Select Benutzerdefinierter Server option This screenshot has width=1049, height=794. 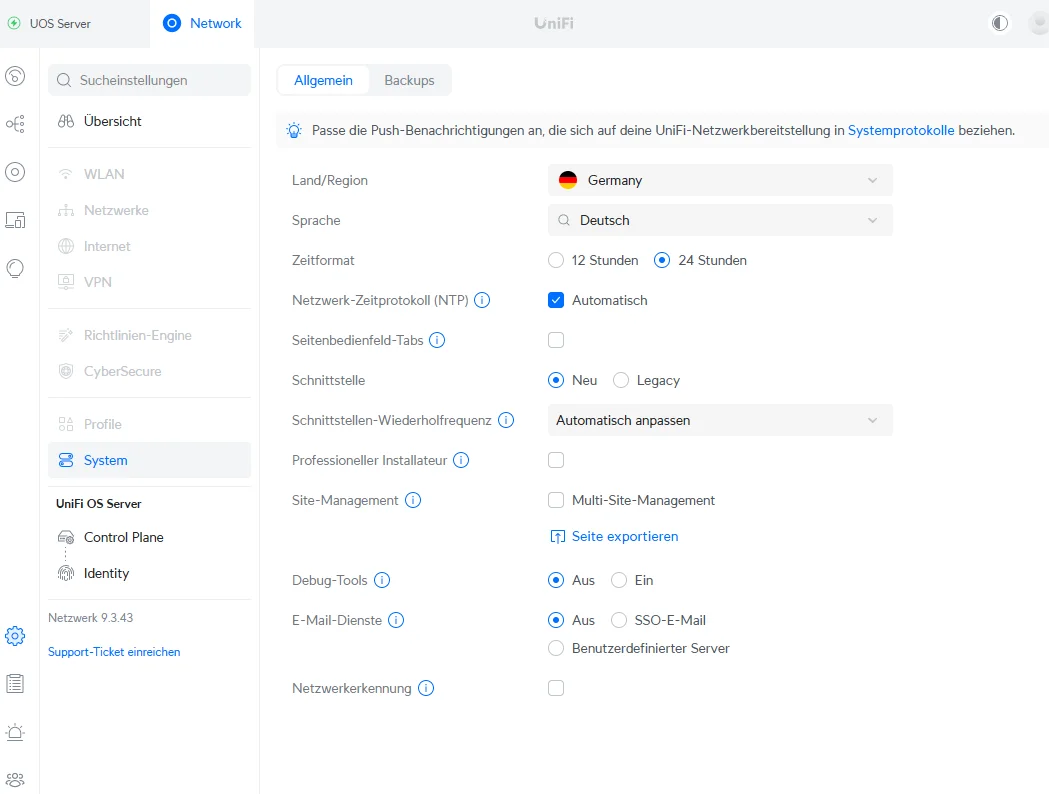tap(556, 648)
